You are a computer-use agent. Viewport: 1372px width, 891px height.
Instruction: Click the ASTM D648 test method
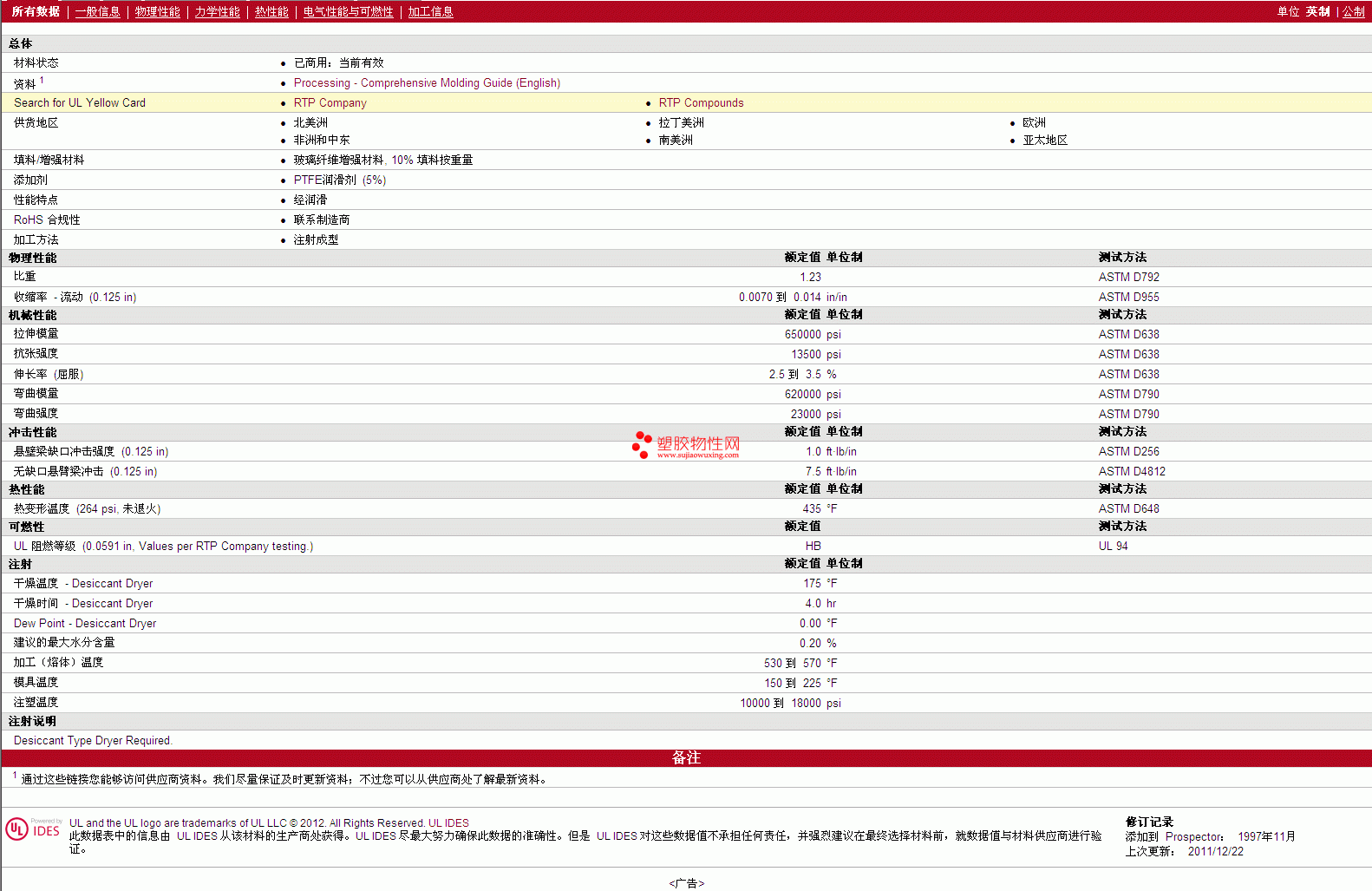[1128, 509]
